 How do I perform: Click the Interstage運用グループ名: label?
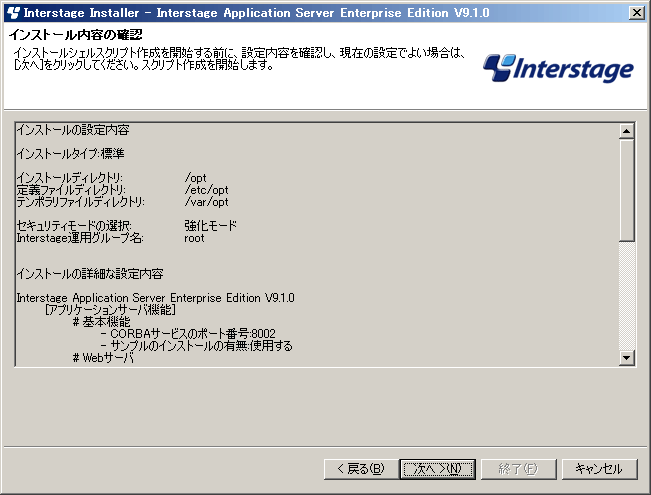pos(80,238)
